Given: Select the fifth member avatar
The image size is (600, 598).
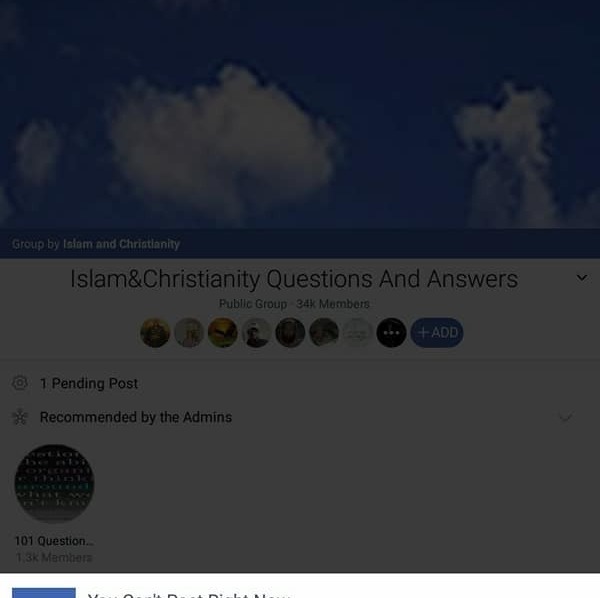Looking at the screenshot, I should [x=290, y=332].
